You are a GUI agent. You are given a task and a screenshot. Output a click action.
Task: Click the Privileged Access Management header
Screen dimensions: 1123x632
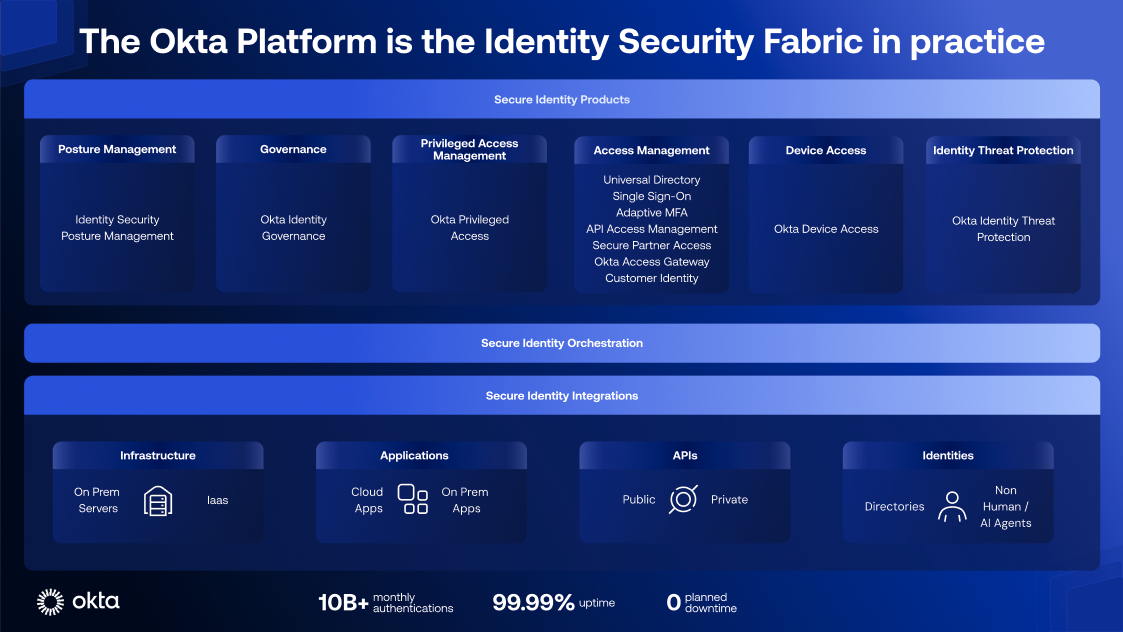469,149
